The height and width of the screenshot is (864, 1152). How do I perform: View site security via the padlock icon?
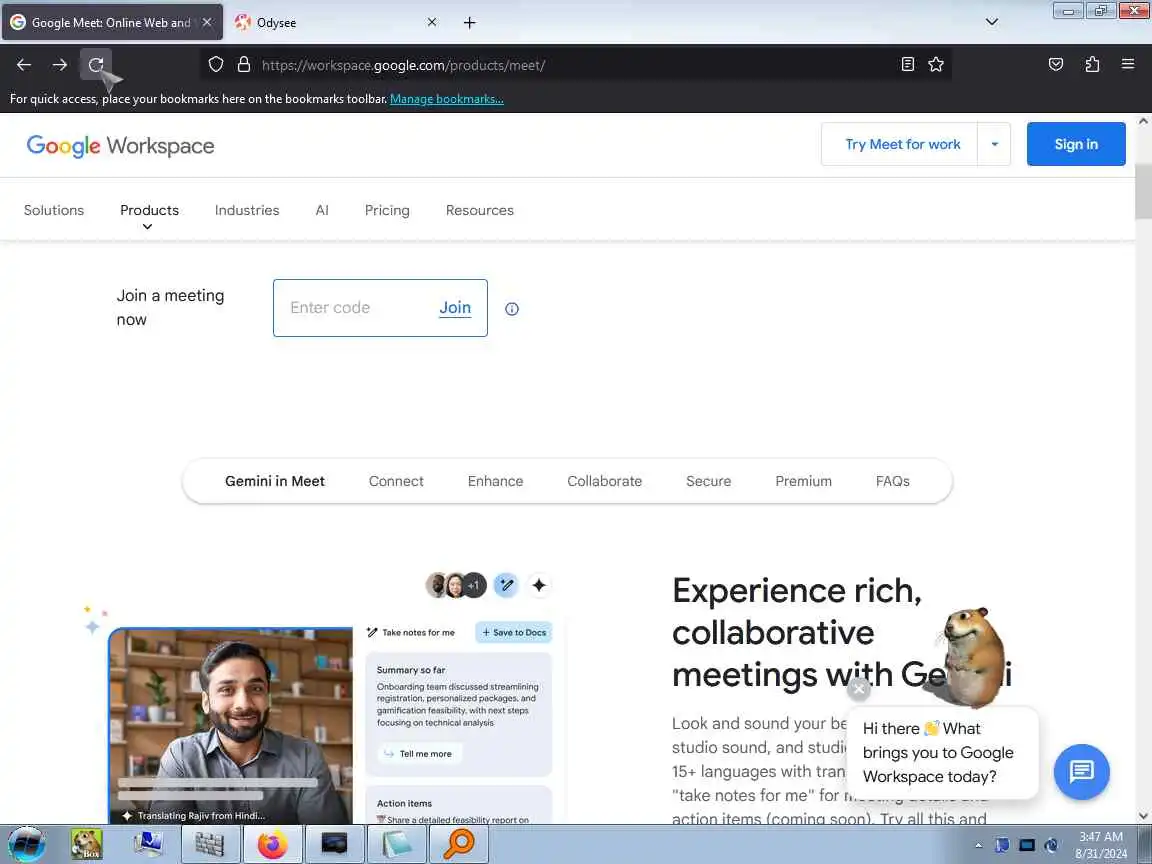[x=244, y=65]
